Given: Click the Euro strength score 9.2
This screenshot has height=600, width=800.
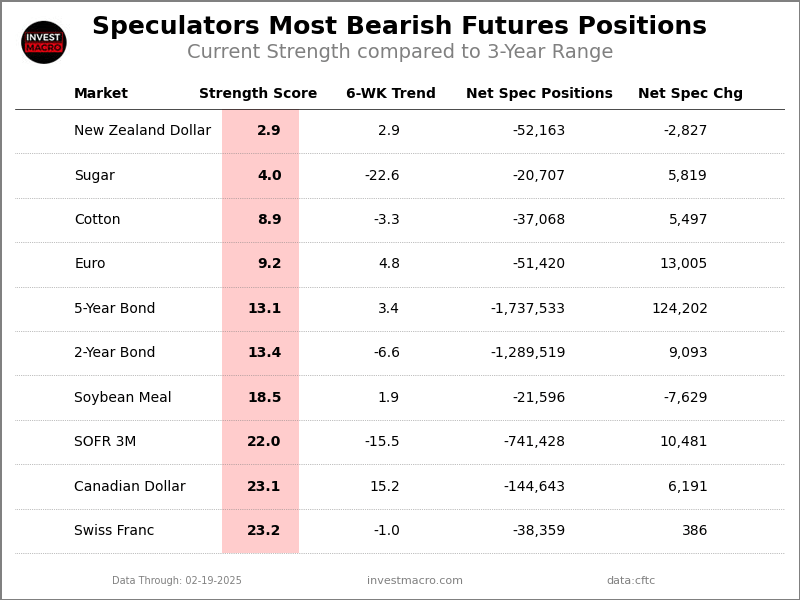Looking at the screenshot, I should pos(269,264).
